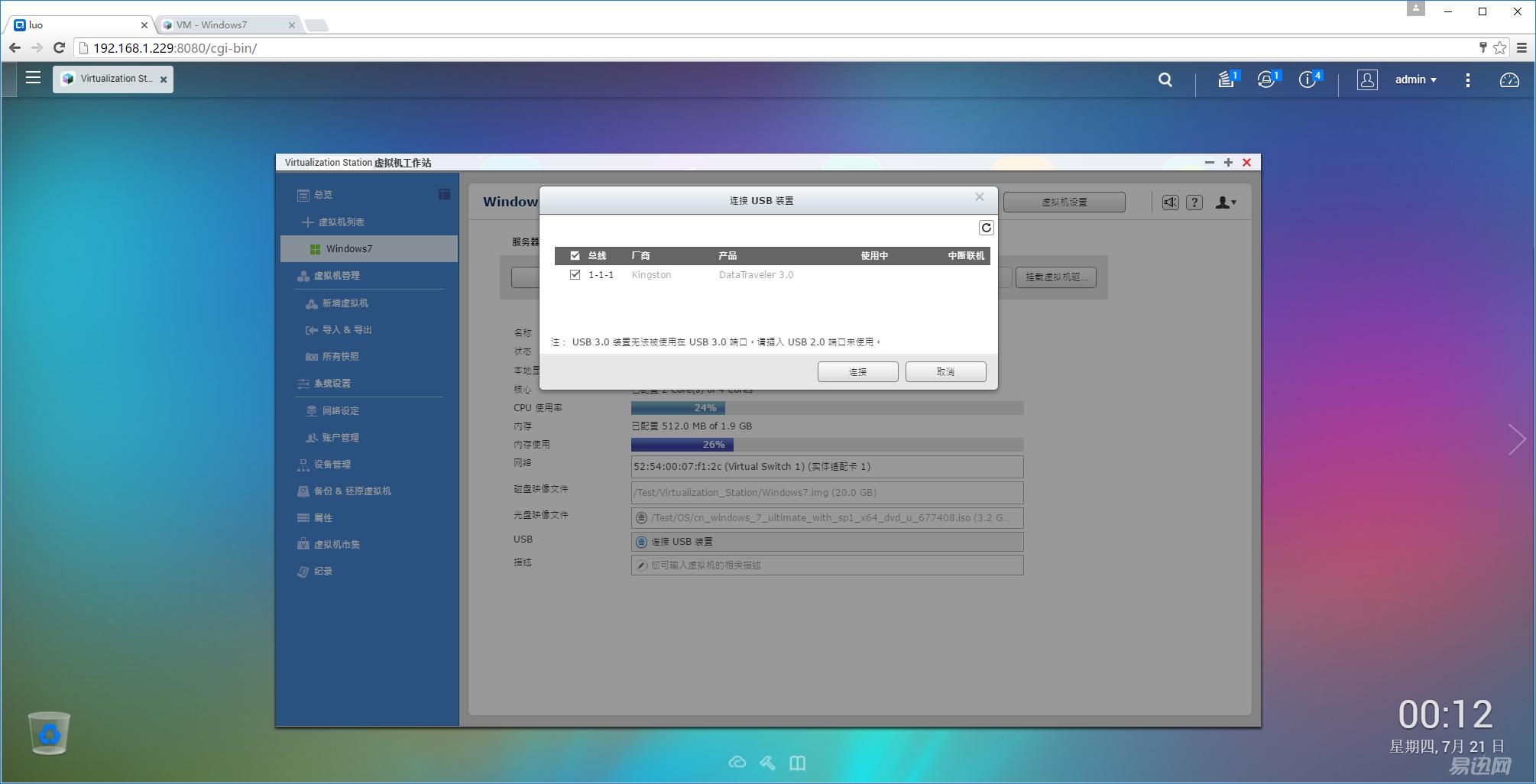Click the cloud icon at bottom

tap(737, 763)
